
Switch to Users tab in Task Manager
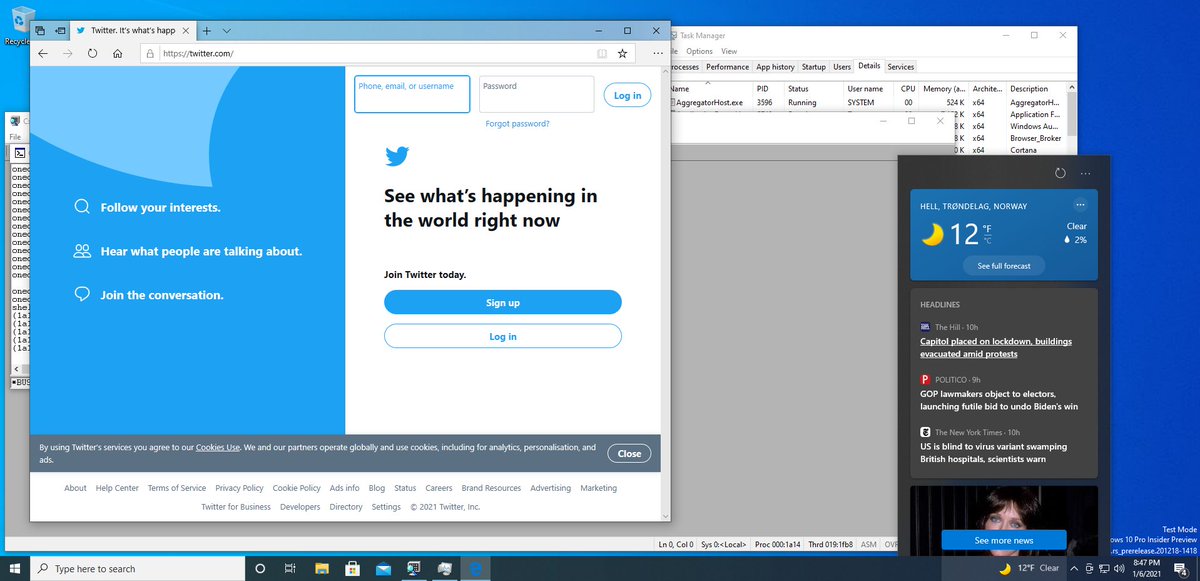842,66
